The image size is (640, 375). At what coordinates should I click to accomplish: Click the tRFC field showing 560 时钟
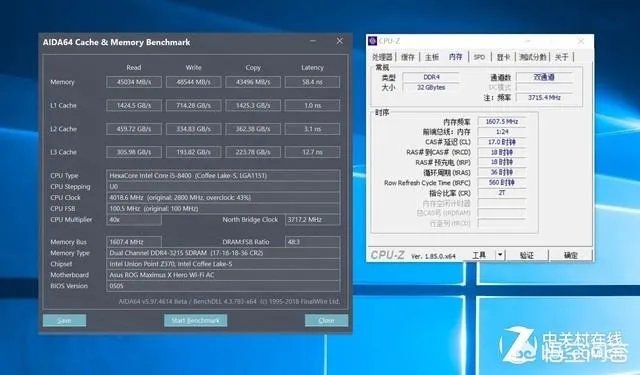point(502,182)
